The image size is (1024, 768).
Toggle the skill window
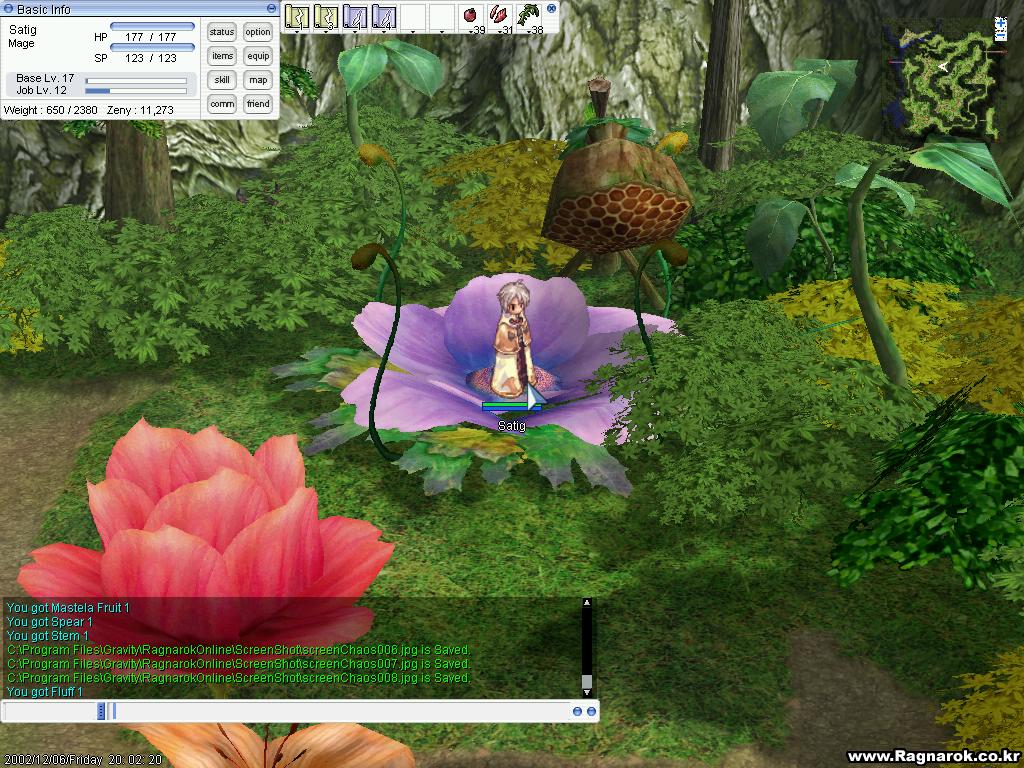tap(222, 80)
